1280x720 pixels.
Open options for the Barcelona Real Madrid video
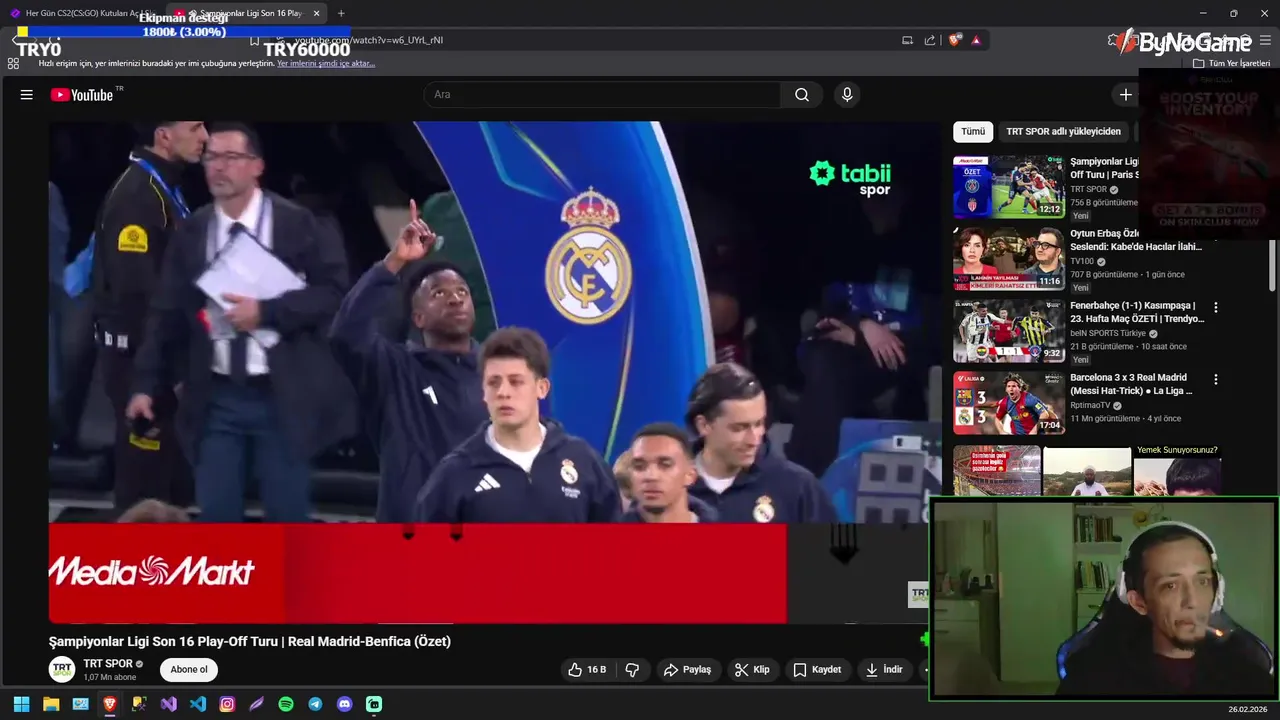tap(1216, 380)
